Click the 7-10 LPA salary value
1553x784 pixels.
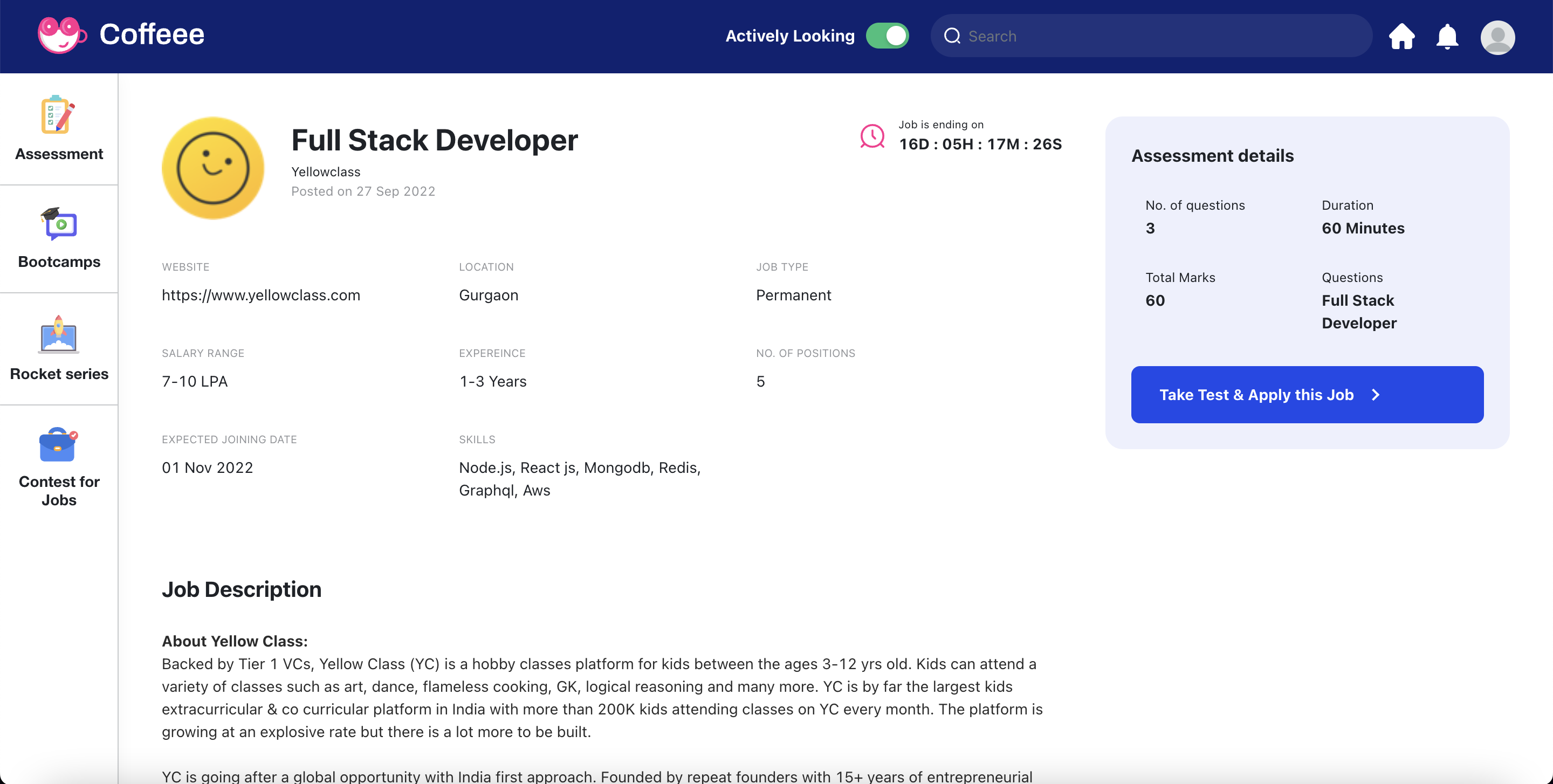(194, 382)
